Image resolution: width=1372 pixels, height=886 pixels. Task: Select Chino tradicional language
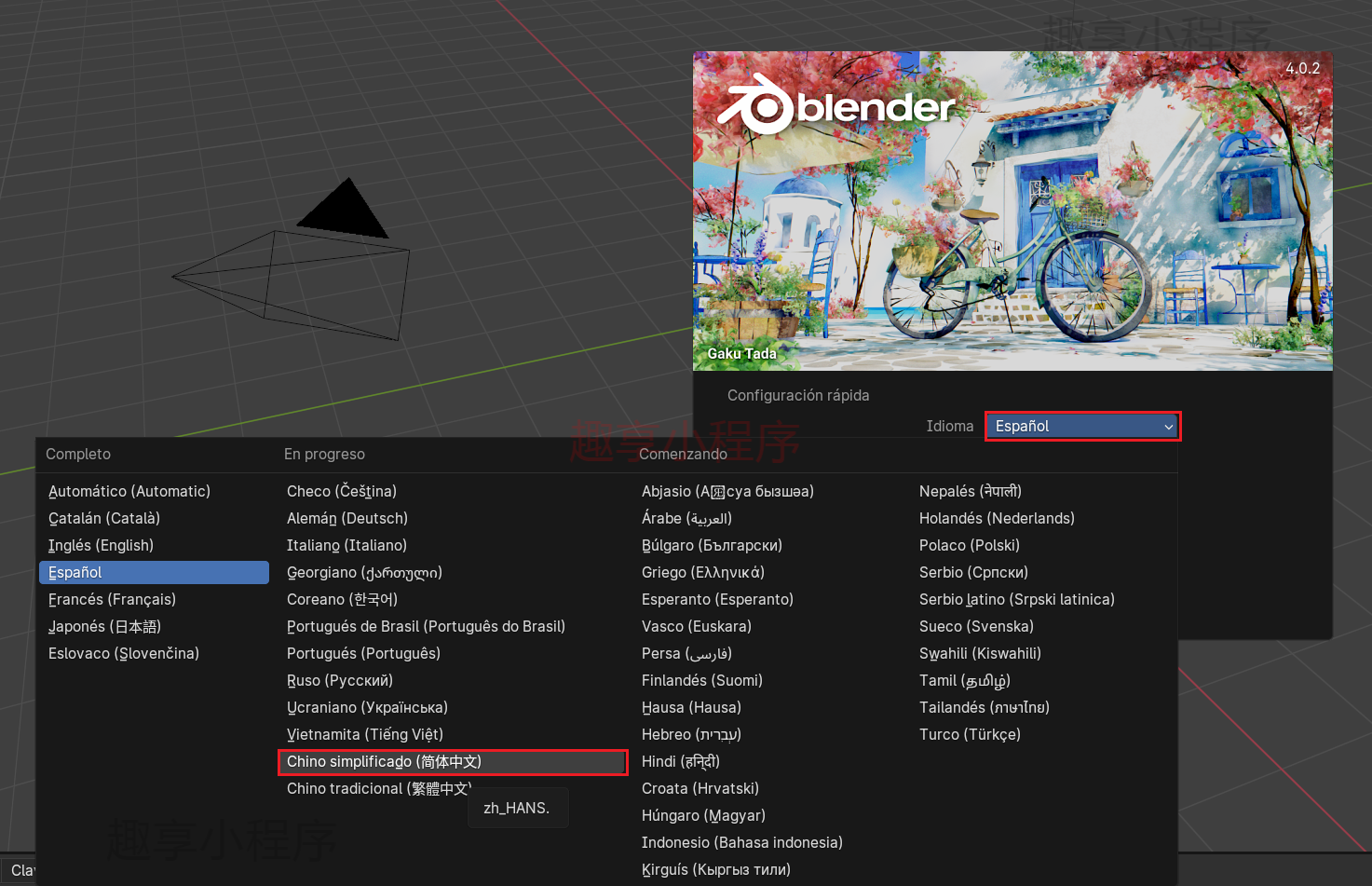tap(379, 788)
